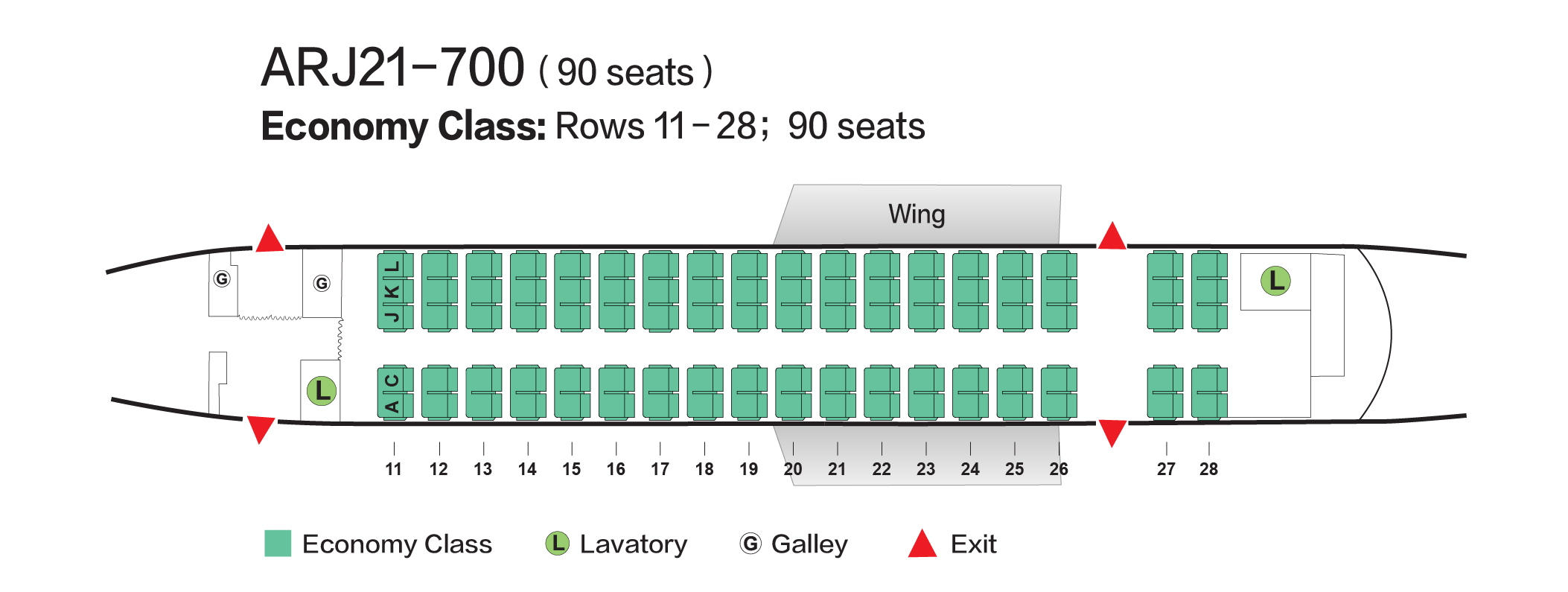The image size is (1568, 592).
Task: Click the front upper red exit triangle
Action: [x=269, y=239]
